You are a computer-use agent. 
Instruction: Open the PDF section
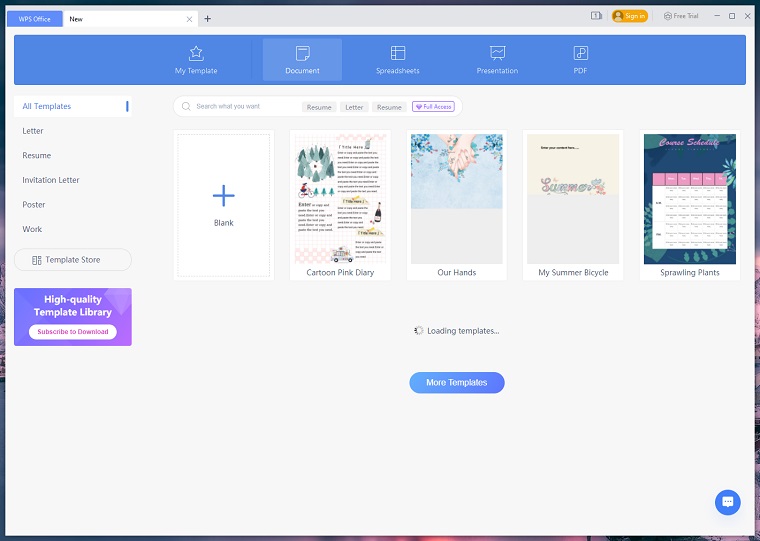(580, 60)
